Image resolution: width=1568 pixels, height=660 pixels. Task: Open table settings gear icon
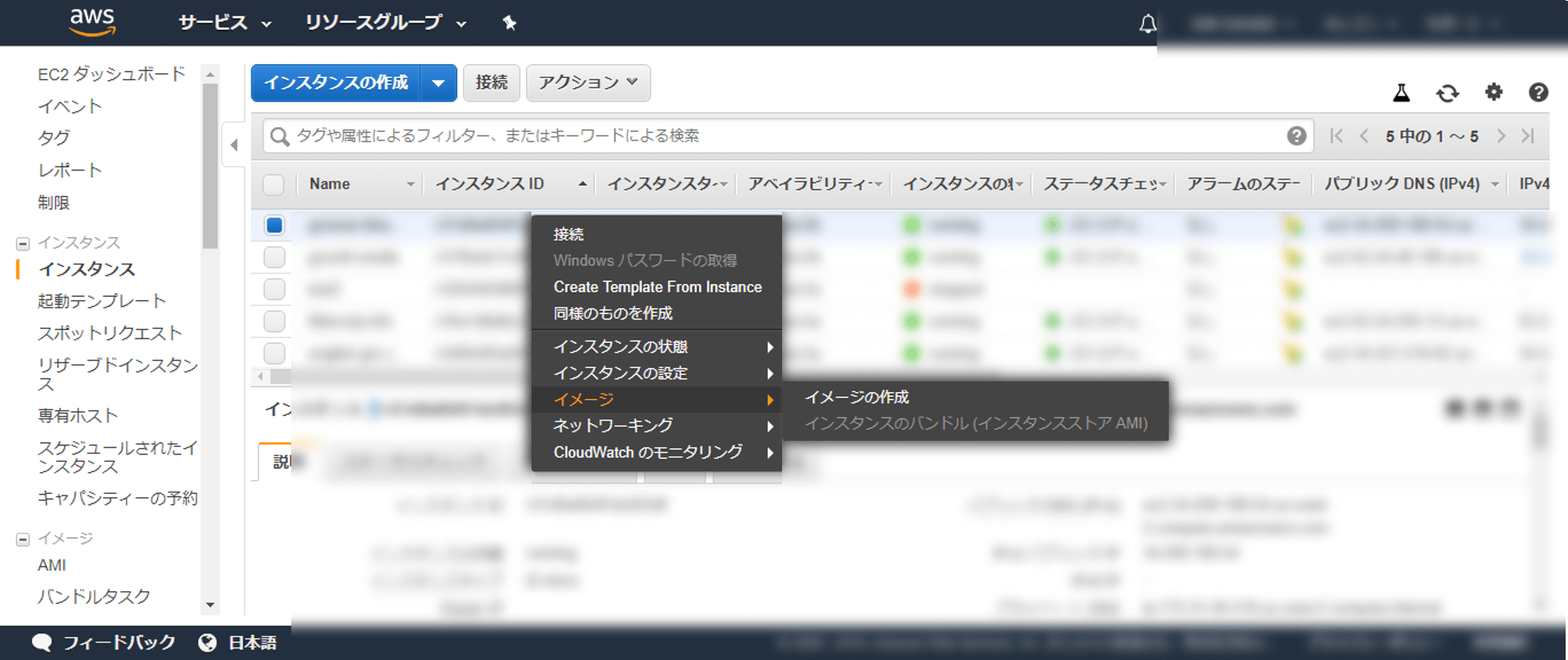tap(1494, 92)
